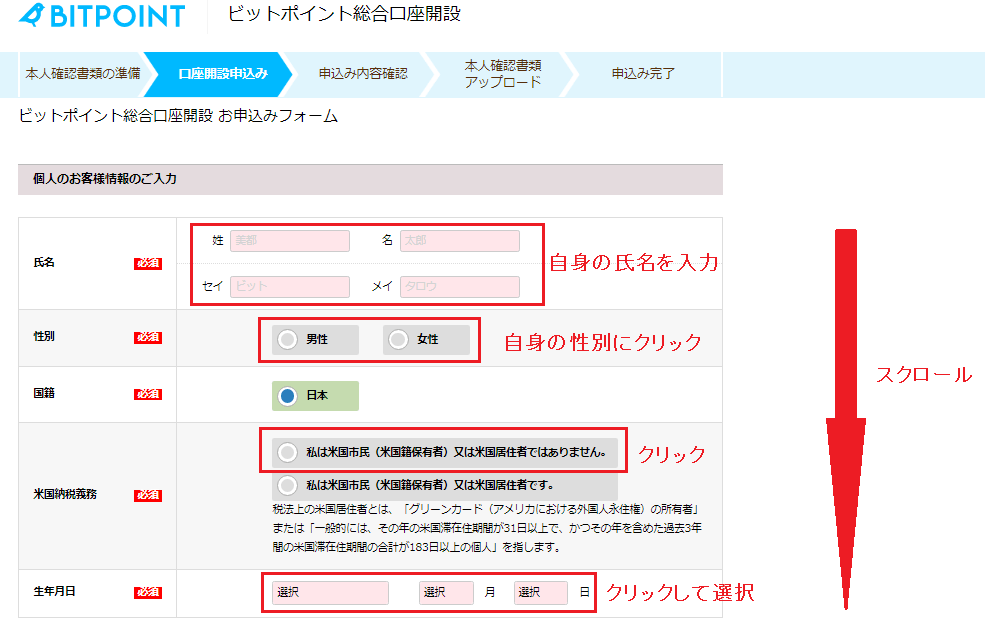Image resolution: width=985 pixels, height=618 pixels.
Task: Select the 口座開設申込み step tab
Action: click(222, 74)
